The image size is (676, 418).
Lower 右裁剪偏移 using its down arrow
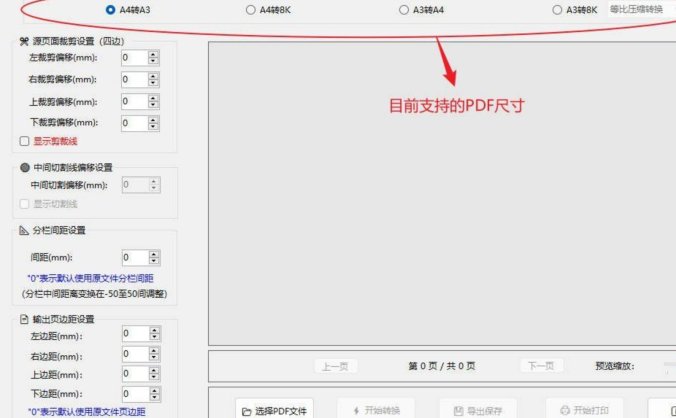click(x=153, y=83)
